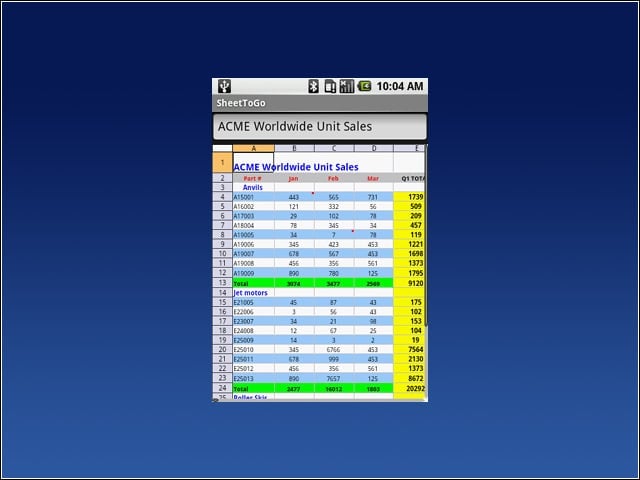Viewport: 640px width, 480px height.
Task: Click Q1 total 175
Action: (409, 302)
